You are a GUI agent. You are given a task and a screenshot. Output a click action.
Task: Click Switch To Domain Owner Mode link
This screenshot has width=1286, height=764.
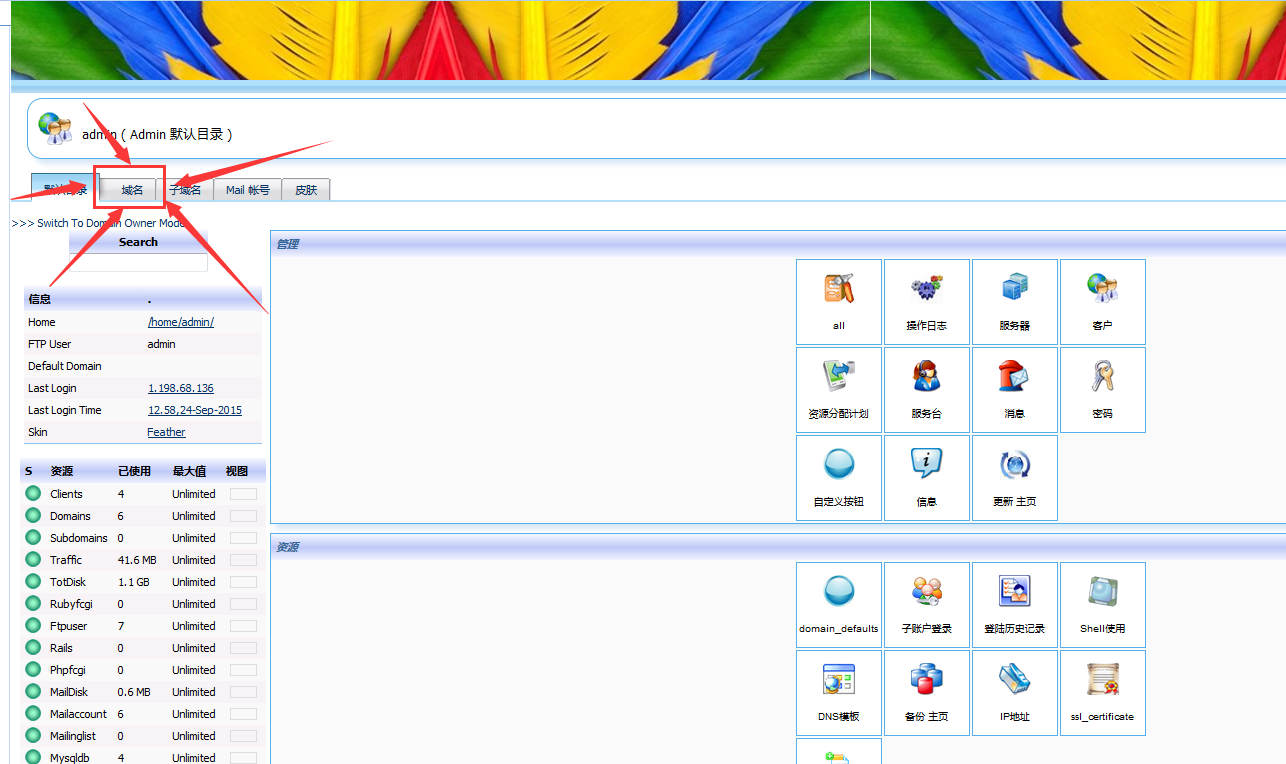(98, 223)
